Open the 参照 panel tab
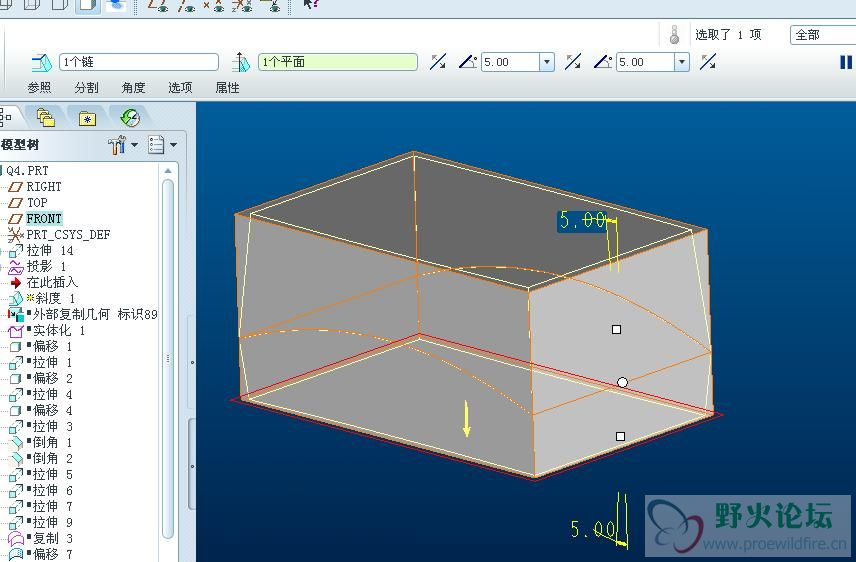This screenshot has height=562, width=856. pyautogui.click(x=39, y=87)
